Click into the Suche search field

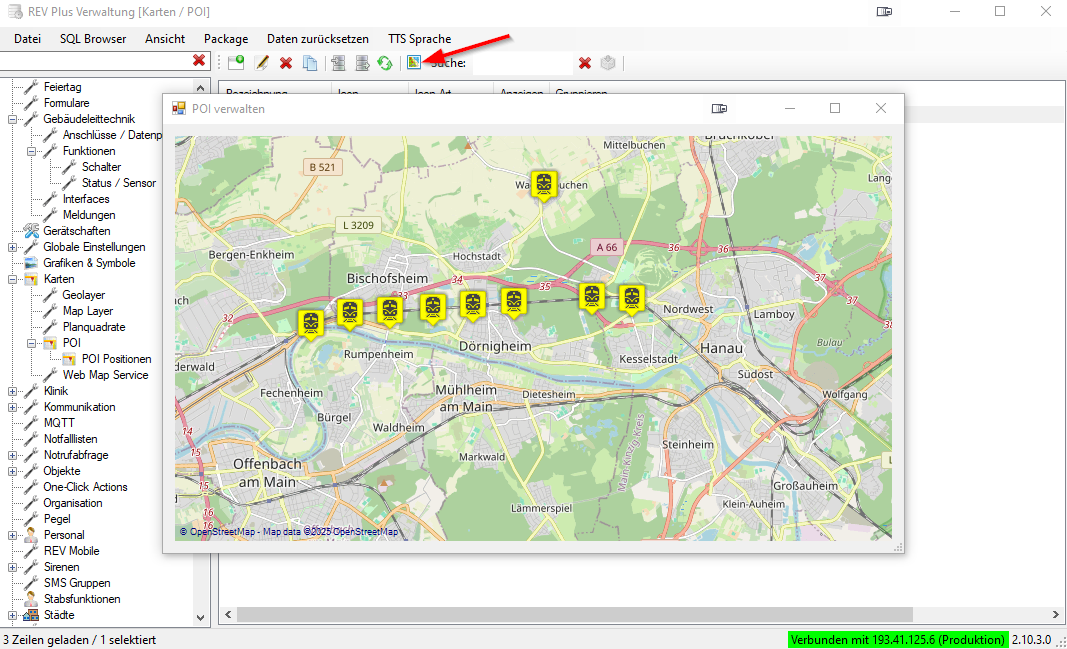(x=520, y=63)
